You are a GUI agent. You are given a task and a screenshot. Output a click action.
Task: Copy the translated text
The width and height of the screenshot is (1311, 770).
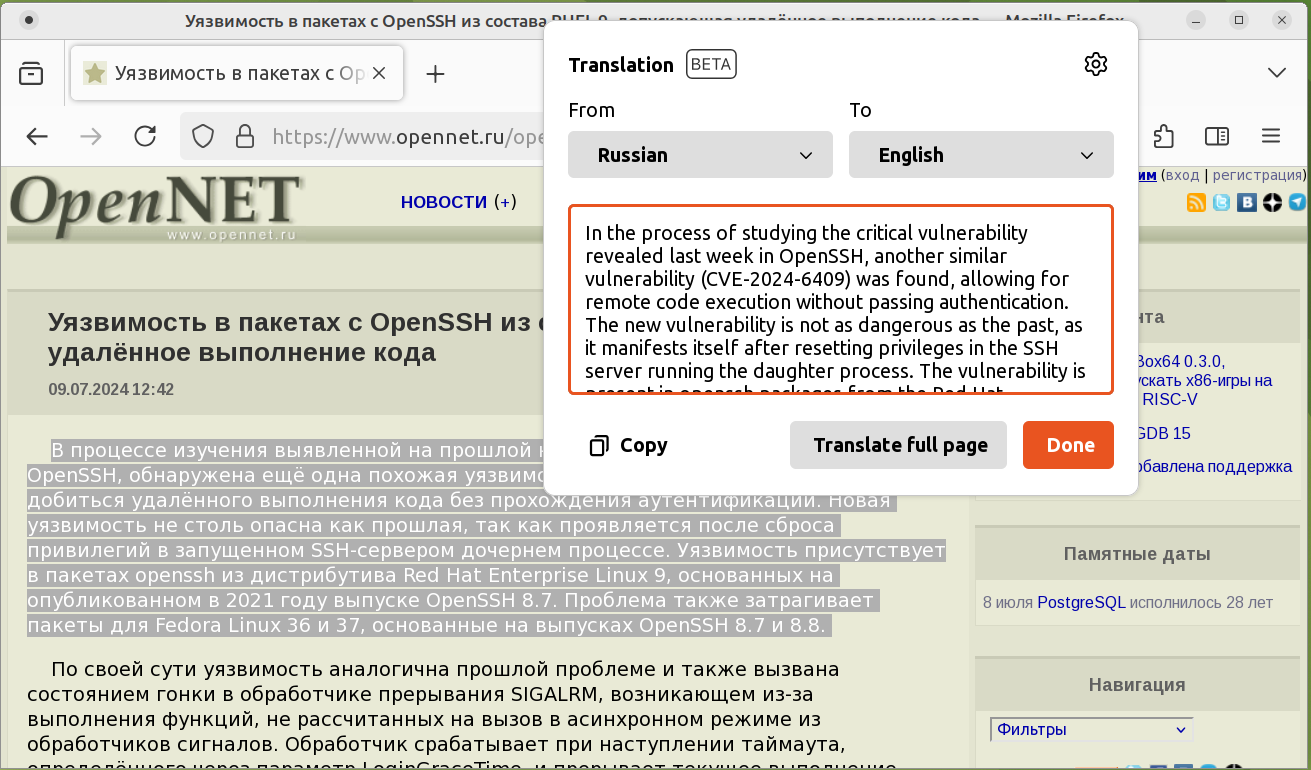pos(628,445)
